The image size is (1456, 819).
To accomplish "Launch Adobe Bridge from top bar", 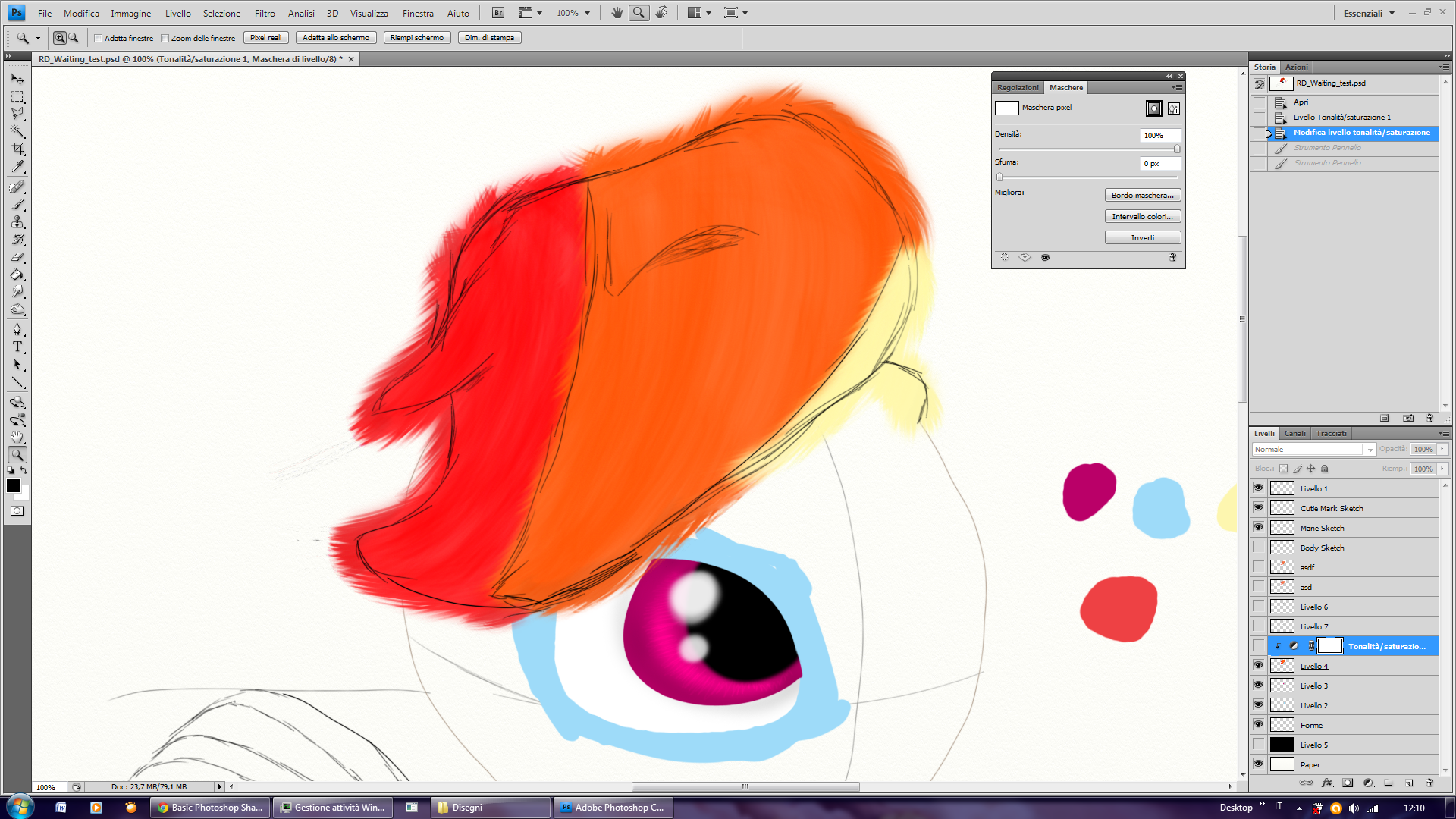I will [x=498, y=13].
